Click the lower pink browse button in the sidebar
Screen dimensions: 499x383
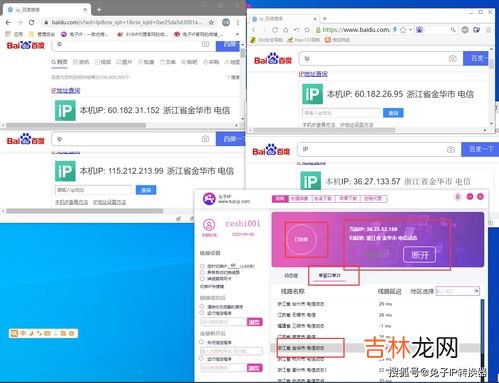[255, 368]
